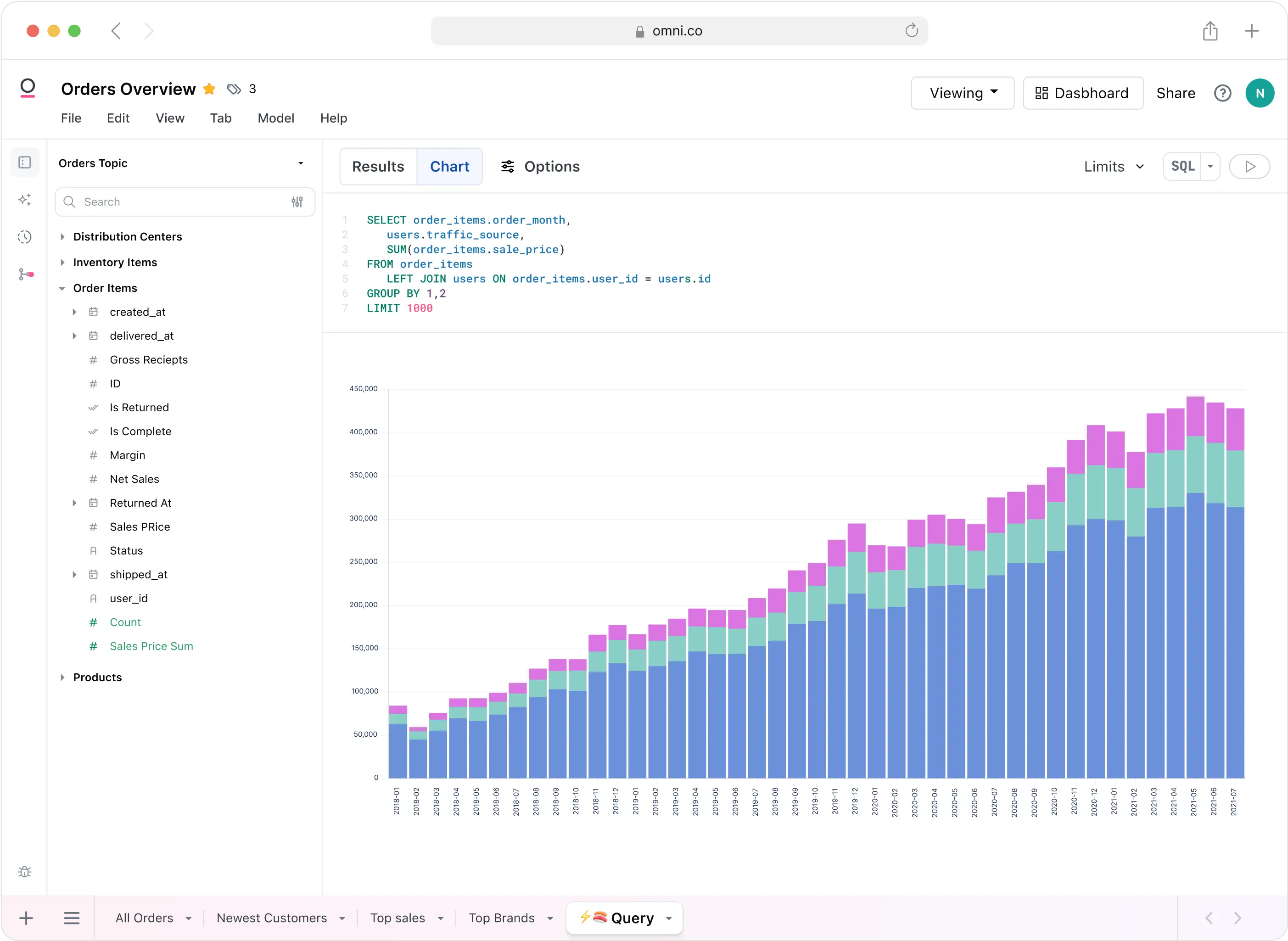Unfavorite Orders Overview by clicking the star
This screenshot has width=1288, height=941.
tap(209, 89)
